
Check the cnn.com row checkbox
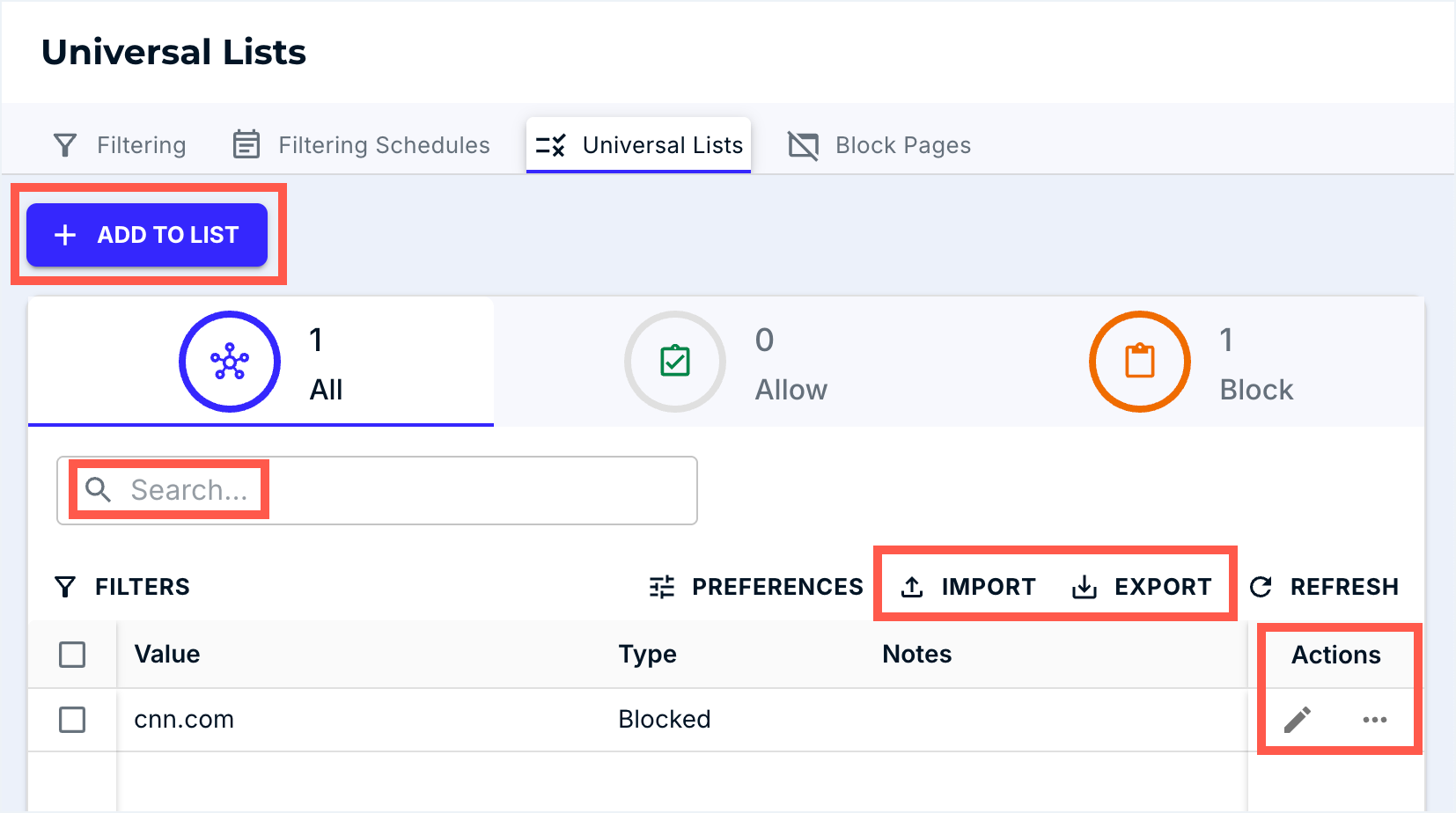pyautogui.click(x=72, y=720)
